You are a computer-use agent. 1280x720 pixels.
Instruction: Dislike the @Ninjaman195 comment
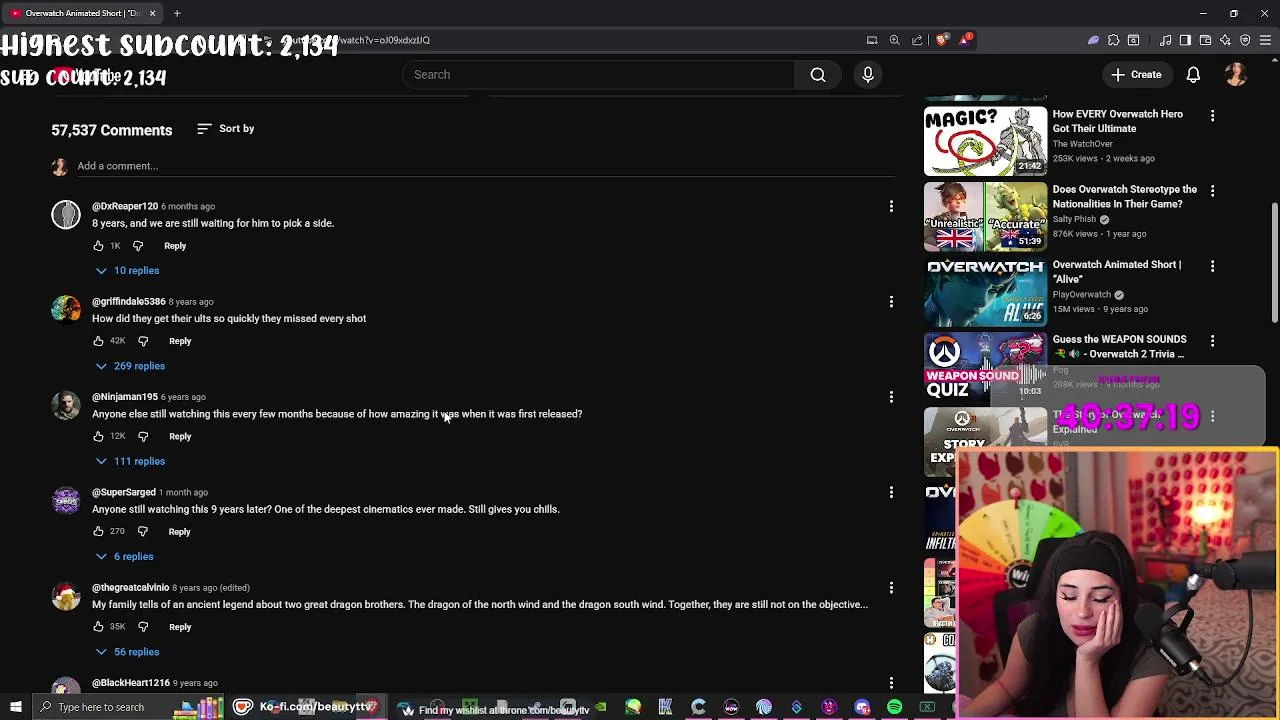pyautogui.click(x=143, y=436)
